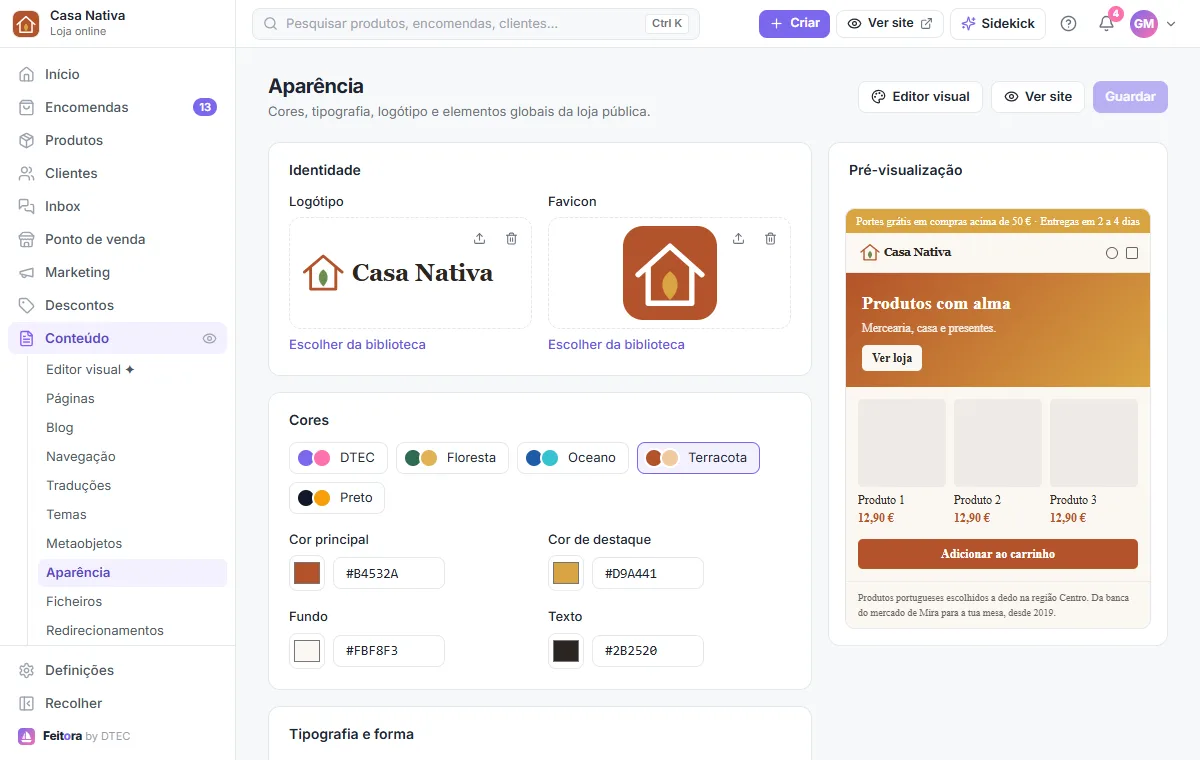
Task: Collapse the Conteúdo sidebar section
Action: coord(118,338)
